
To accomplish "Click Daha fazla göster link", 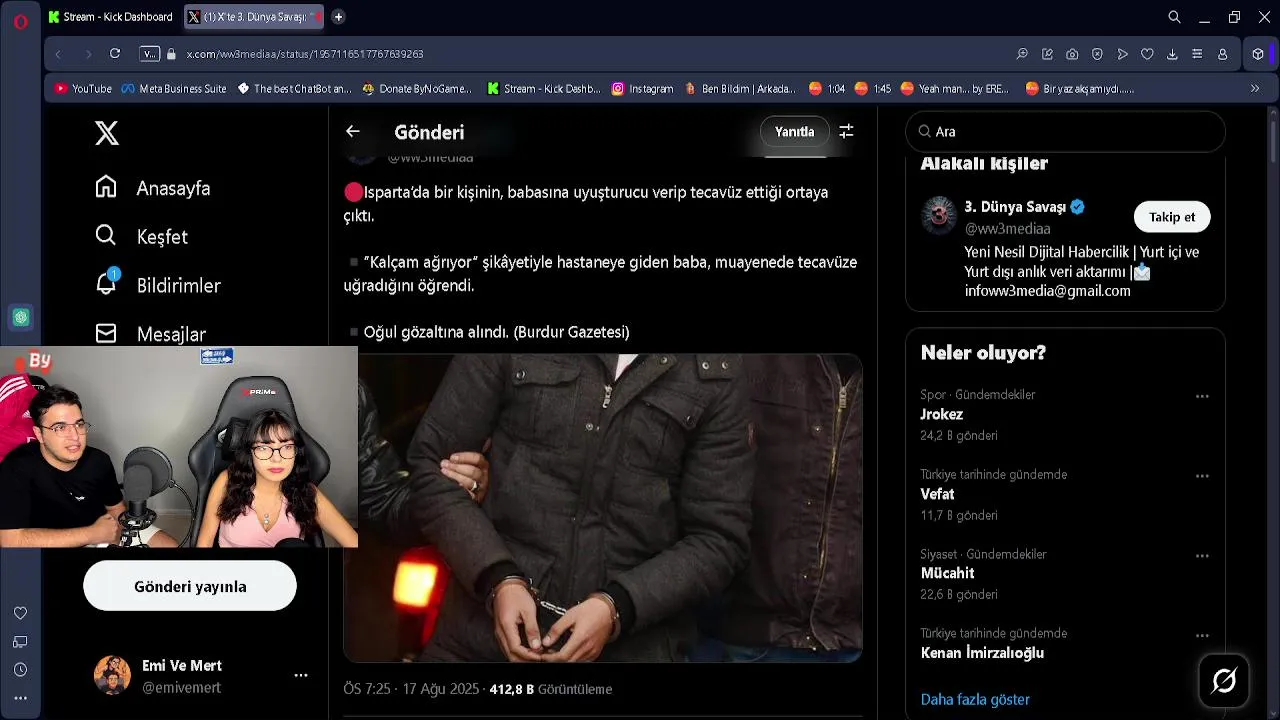I will click(975, 699).
